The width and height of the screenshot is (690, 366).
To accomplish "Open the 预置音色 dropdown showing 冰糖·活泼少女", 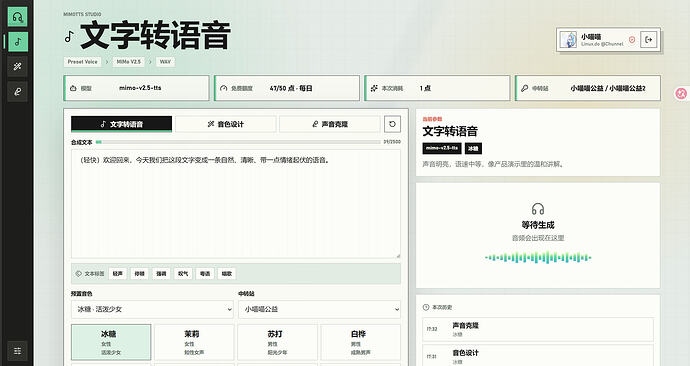I will click(x=152, y=309).
